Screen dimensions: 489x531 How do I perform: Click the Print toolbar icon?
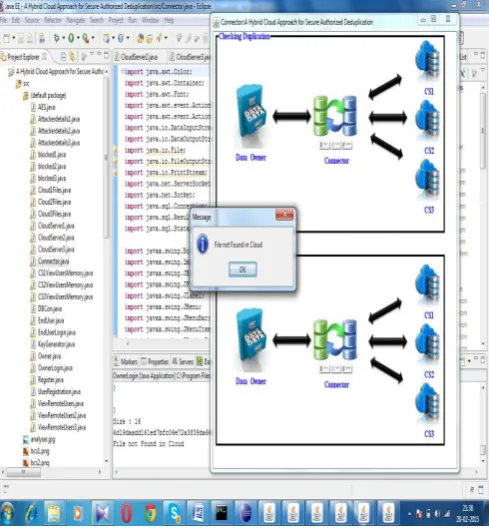[x=42, y=38]
